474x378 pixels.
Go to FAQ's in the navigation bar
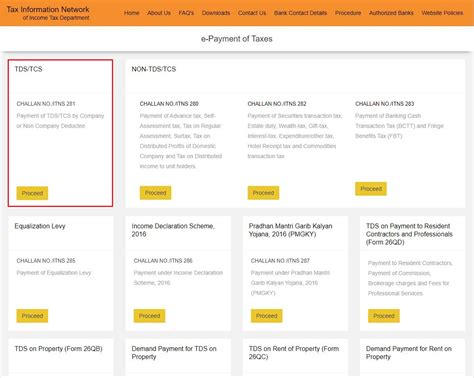pyautogui.click(x=186, y=13)
